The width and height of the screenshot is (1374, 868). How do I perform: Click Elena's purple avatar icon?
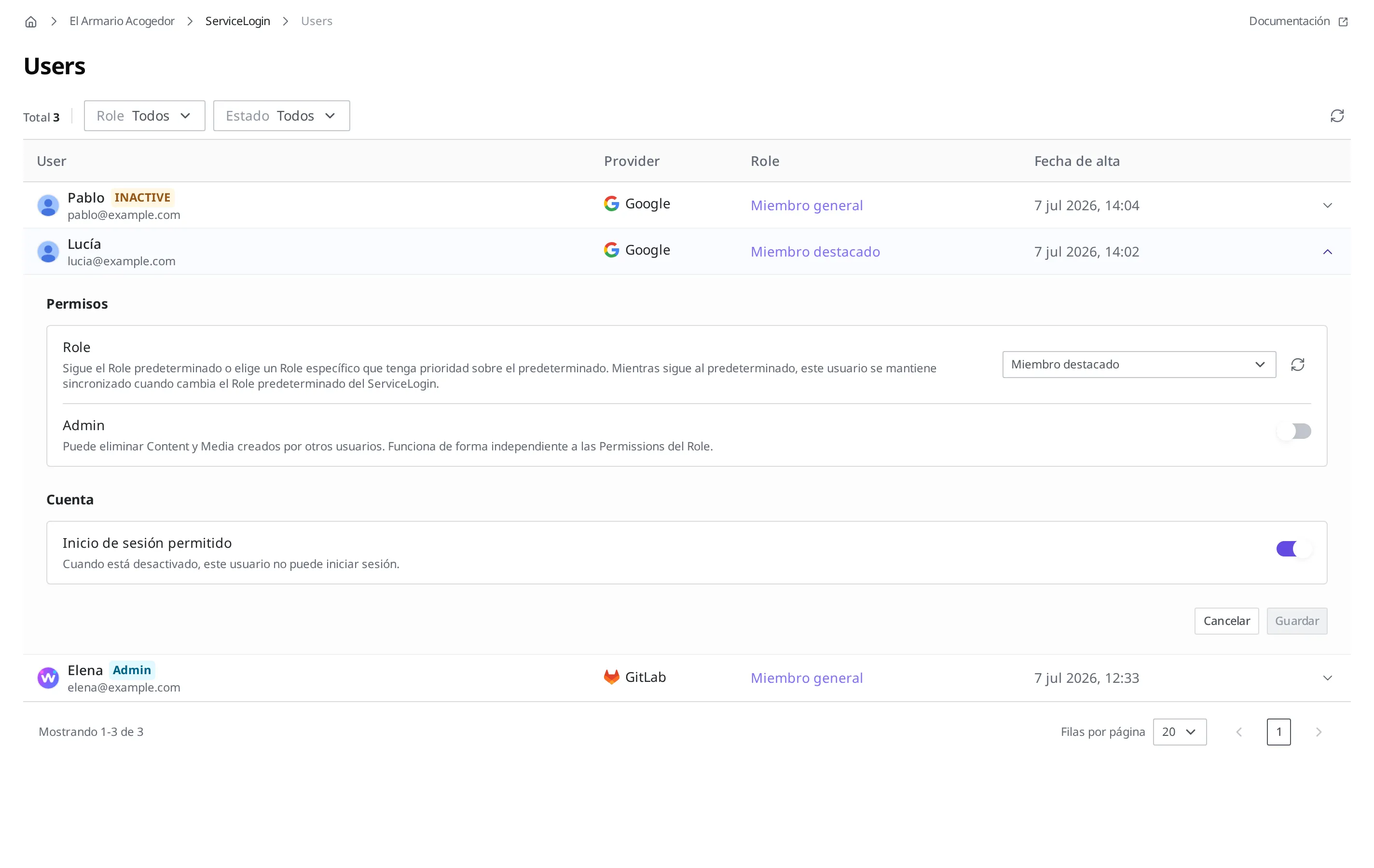pyautogui.click(x=49, y=678)
